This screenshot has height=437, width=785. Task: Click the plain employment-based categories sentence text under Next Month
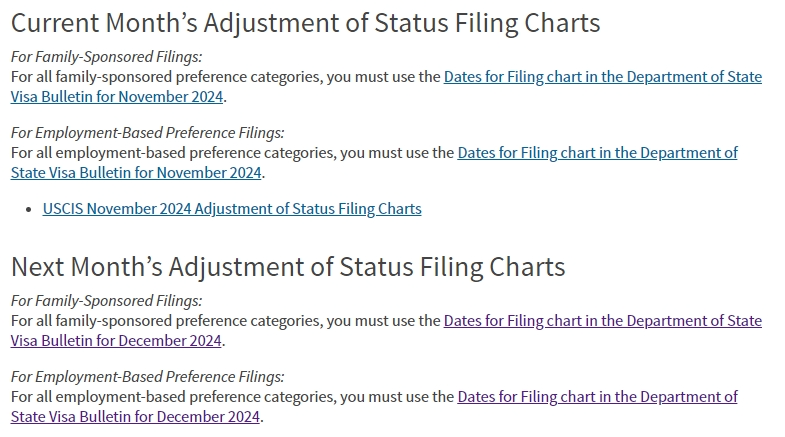[x=232, y=396]
